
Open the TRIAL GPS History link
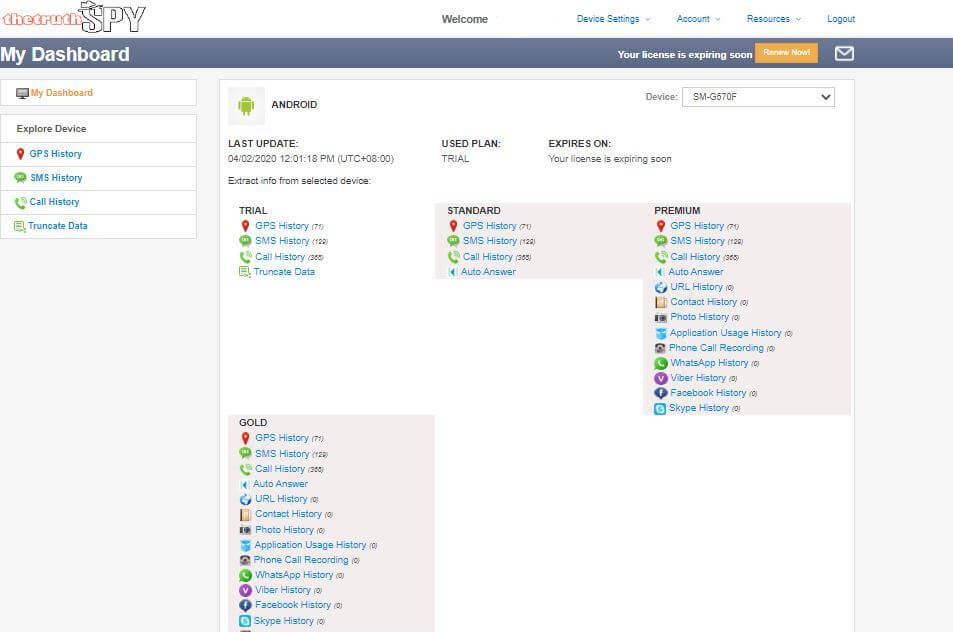[x=282, y=225]
